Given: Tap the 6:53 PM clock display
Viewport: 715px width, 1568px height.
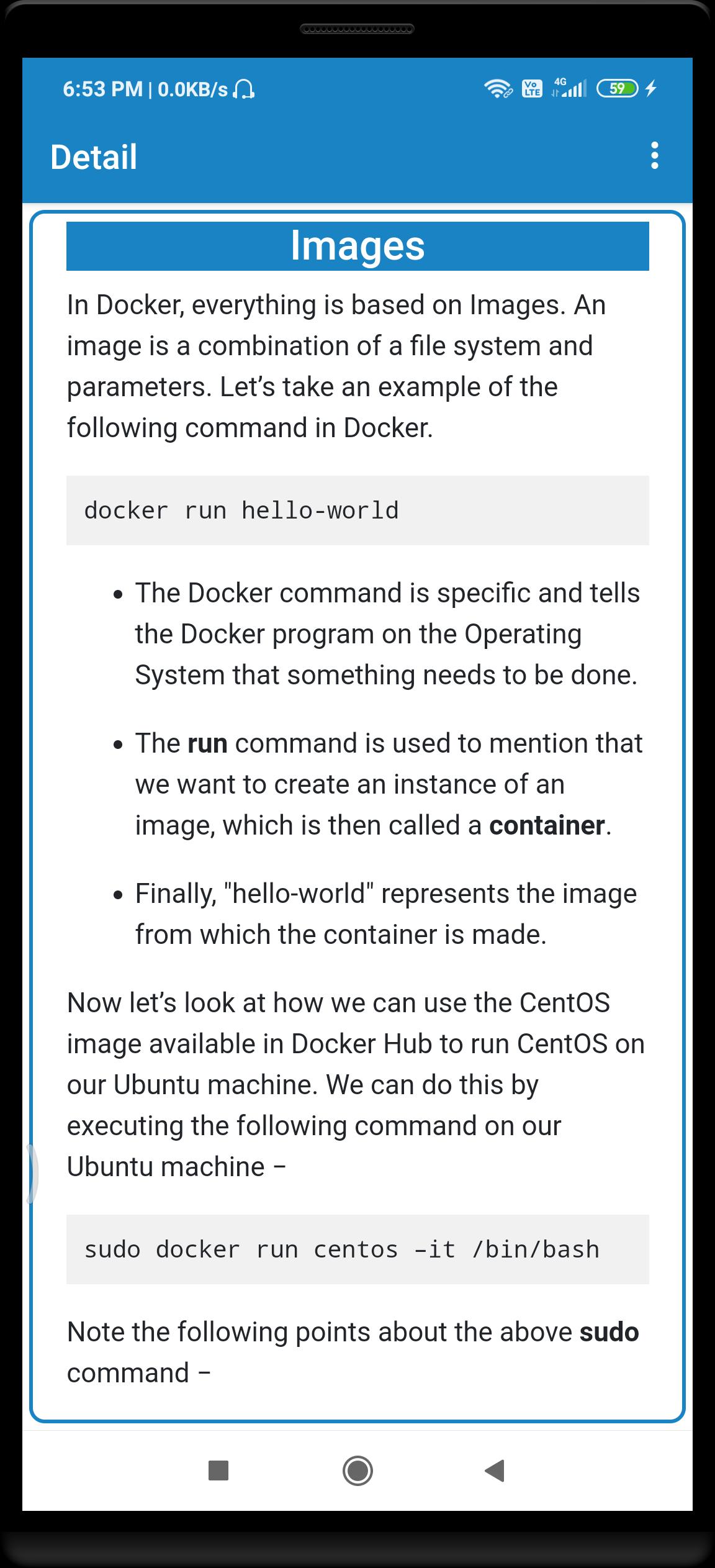Looking at the screenshot, I should [102, 89].
